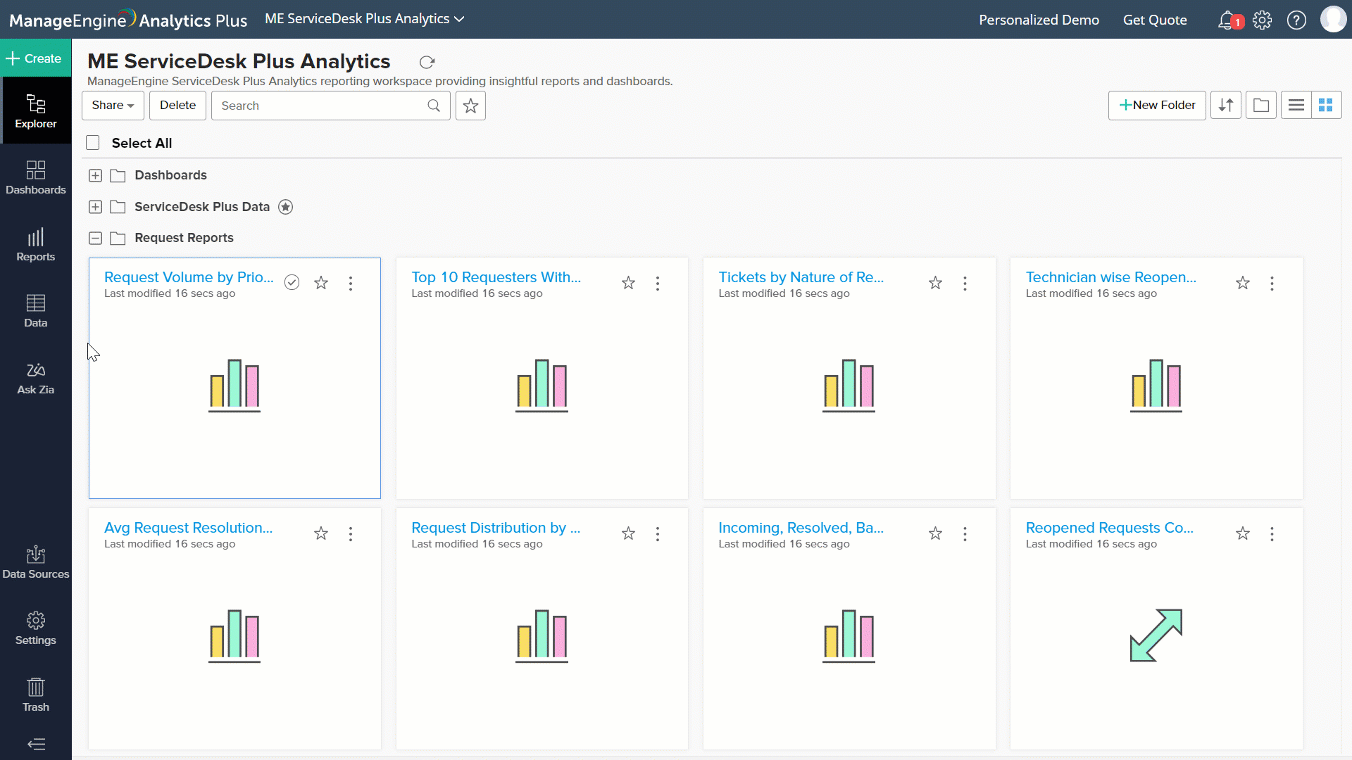
Task: Open the Trash from the sidebar
Action: pos(36,694)
